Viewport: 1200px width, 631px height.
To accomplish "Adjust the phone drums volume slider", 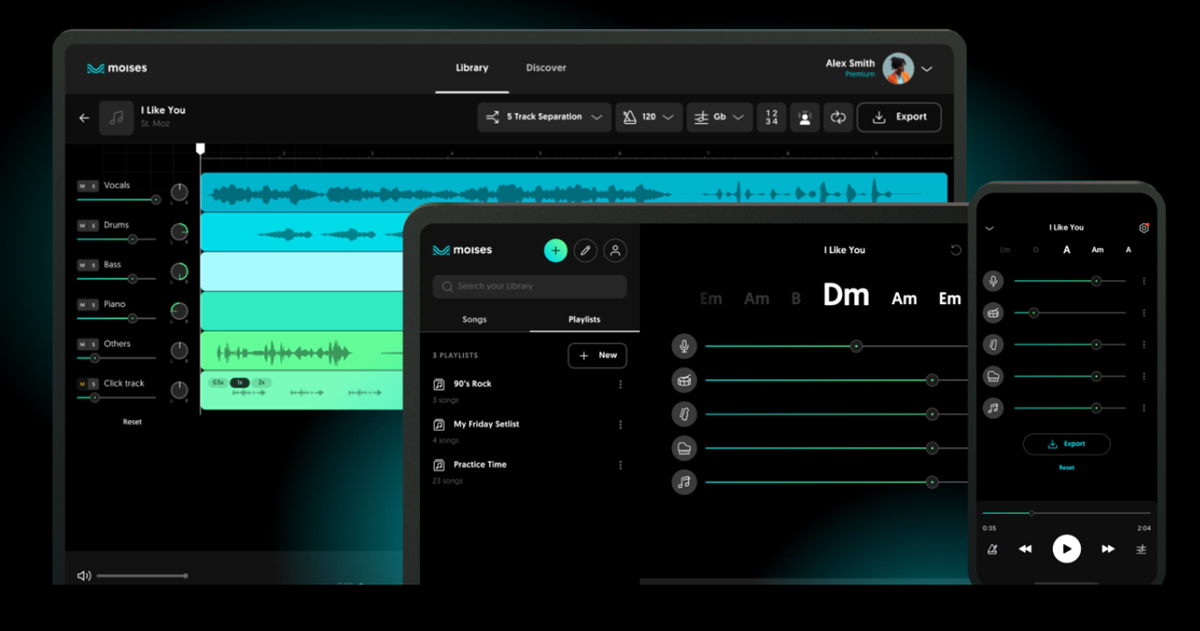I will (1070, 313).
